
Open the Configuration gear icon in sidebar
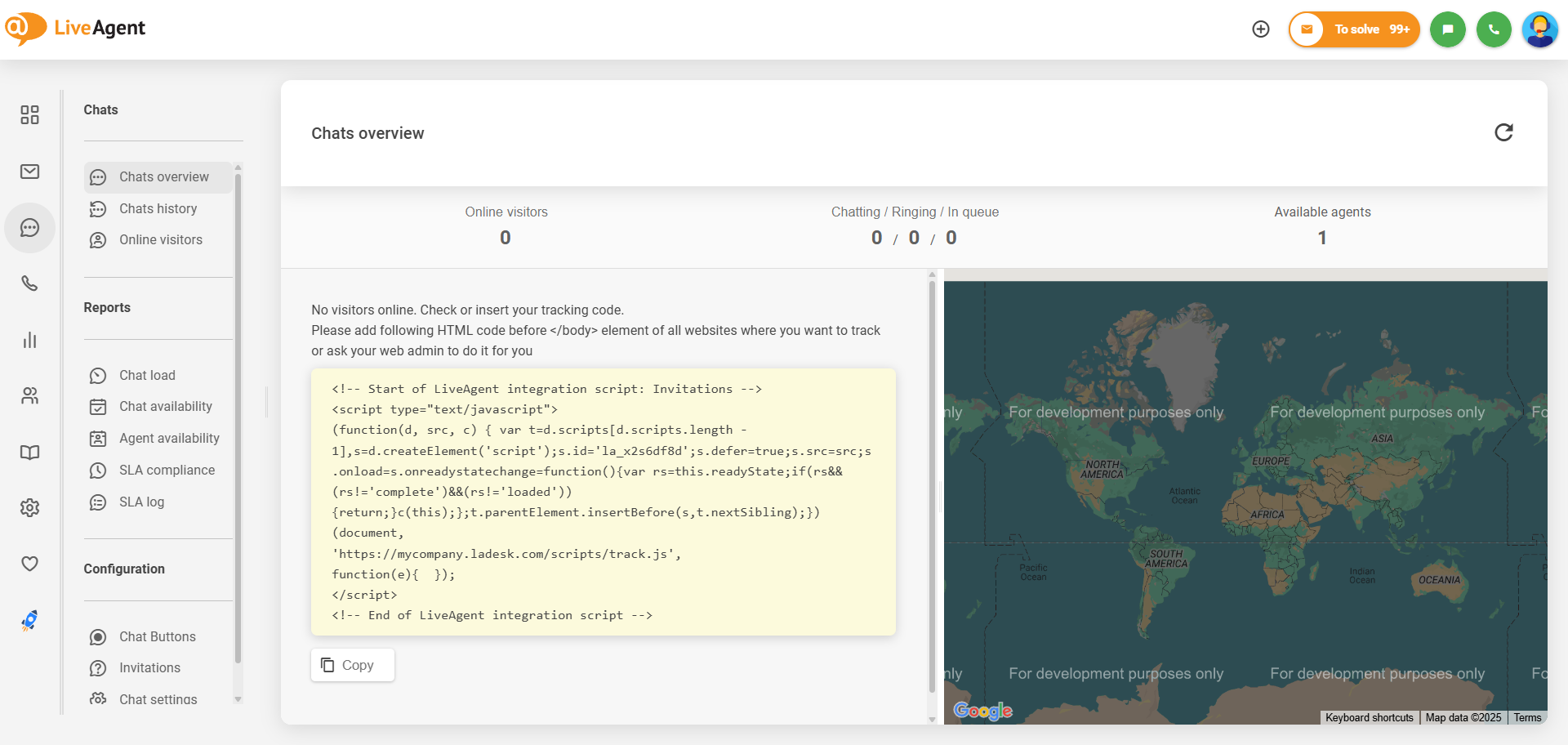[29, 508]
